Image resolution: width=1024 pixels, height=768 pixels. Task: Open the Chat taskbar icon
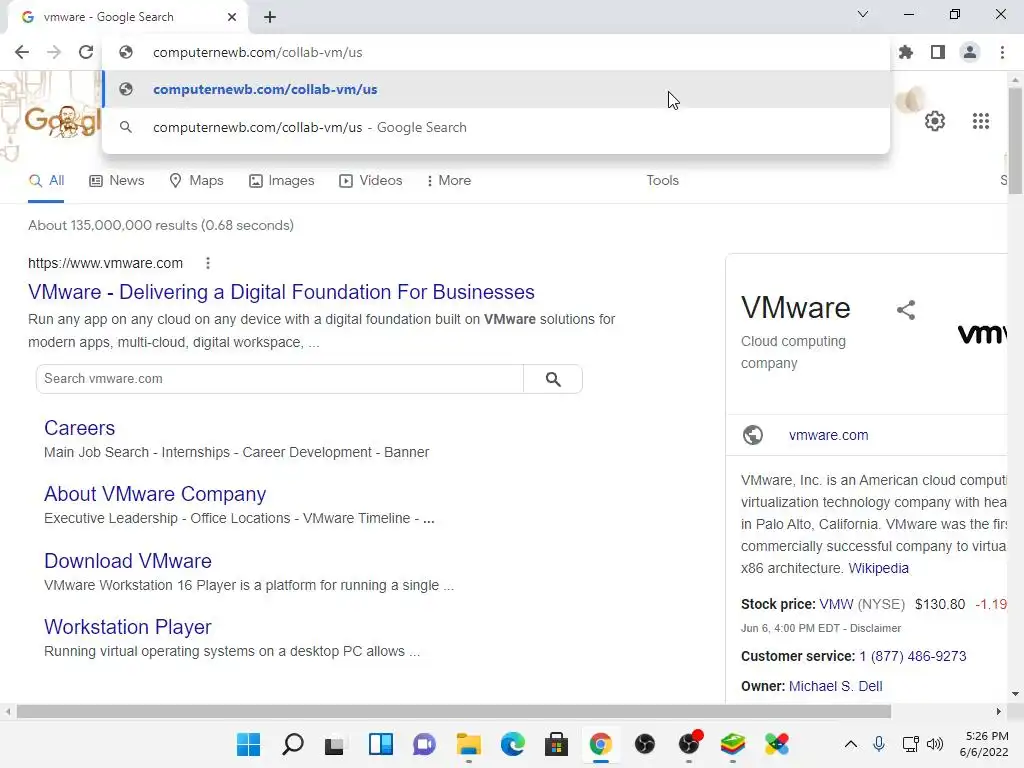point(424,744)
